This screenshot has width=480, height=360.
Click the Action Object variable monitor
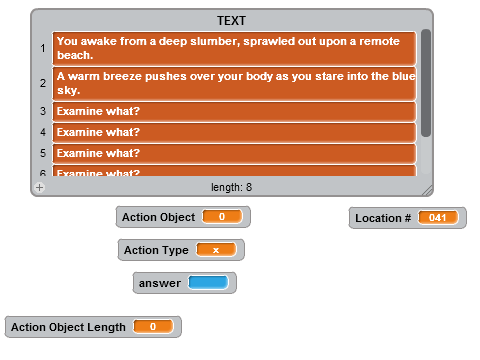point(183,217)
